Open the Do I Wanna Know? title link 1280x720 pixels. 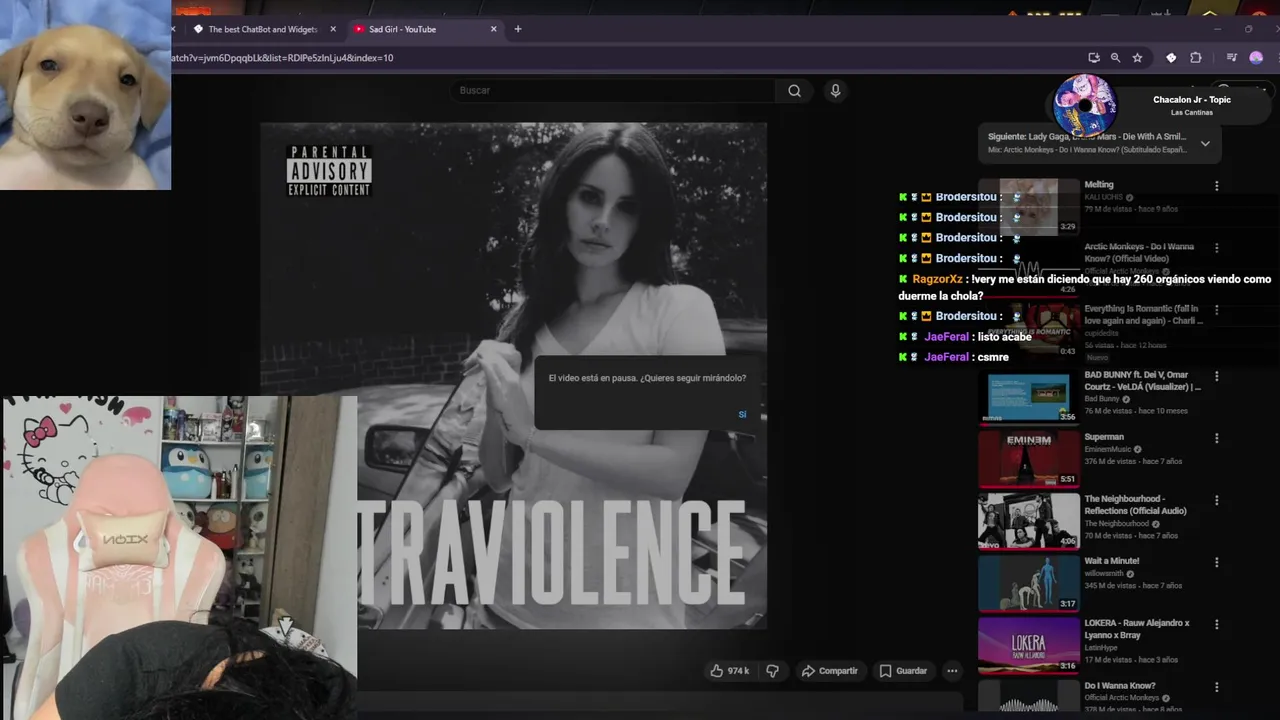pos(1120,686)
